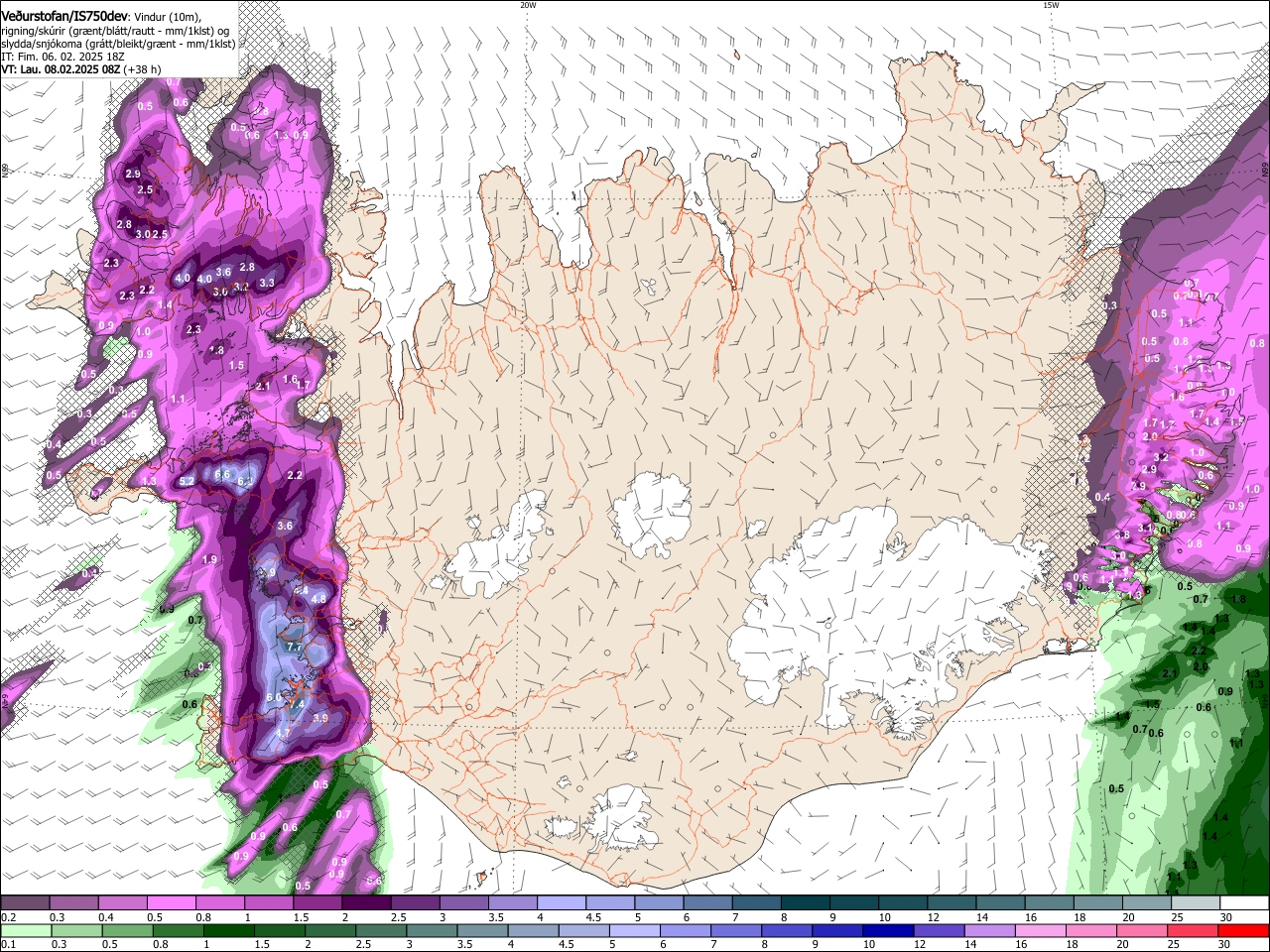Pick the white 30 swatch, upper legend row
Image resolution: width=1270 pixels, height=952 pixels.
[1244, 903]
